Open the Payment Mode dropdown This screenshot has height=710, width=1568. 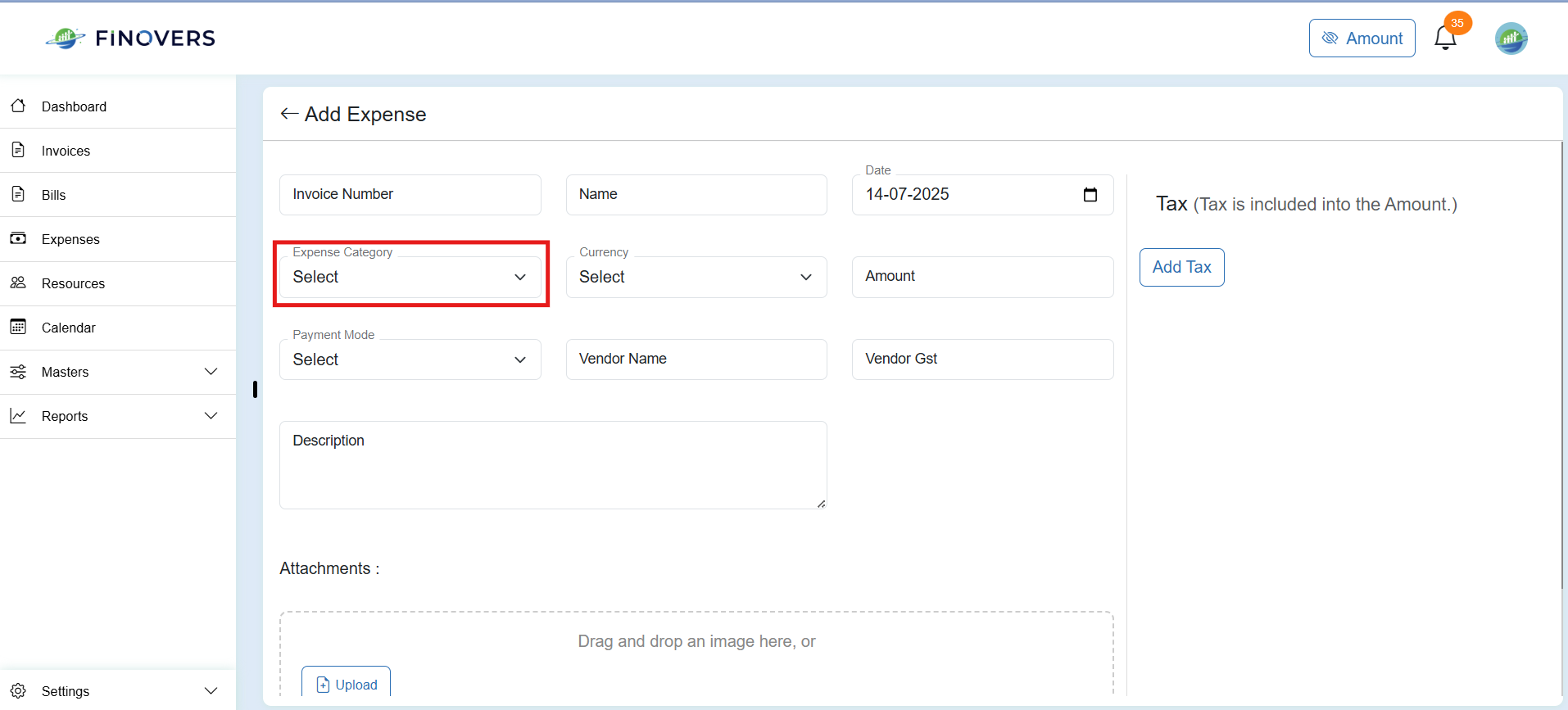point(410,360)
